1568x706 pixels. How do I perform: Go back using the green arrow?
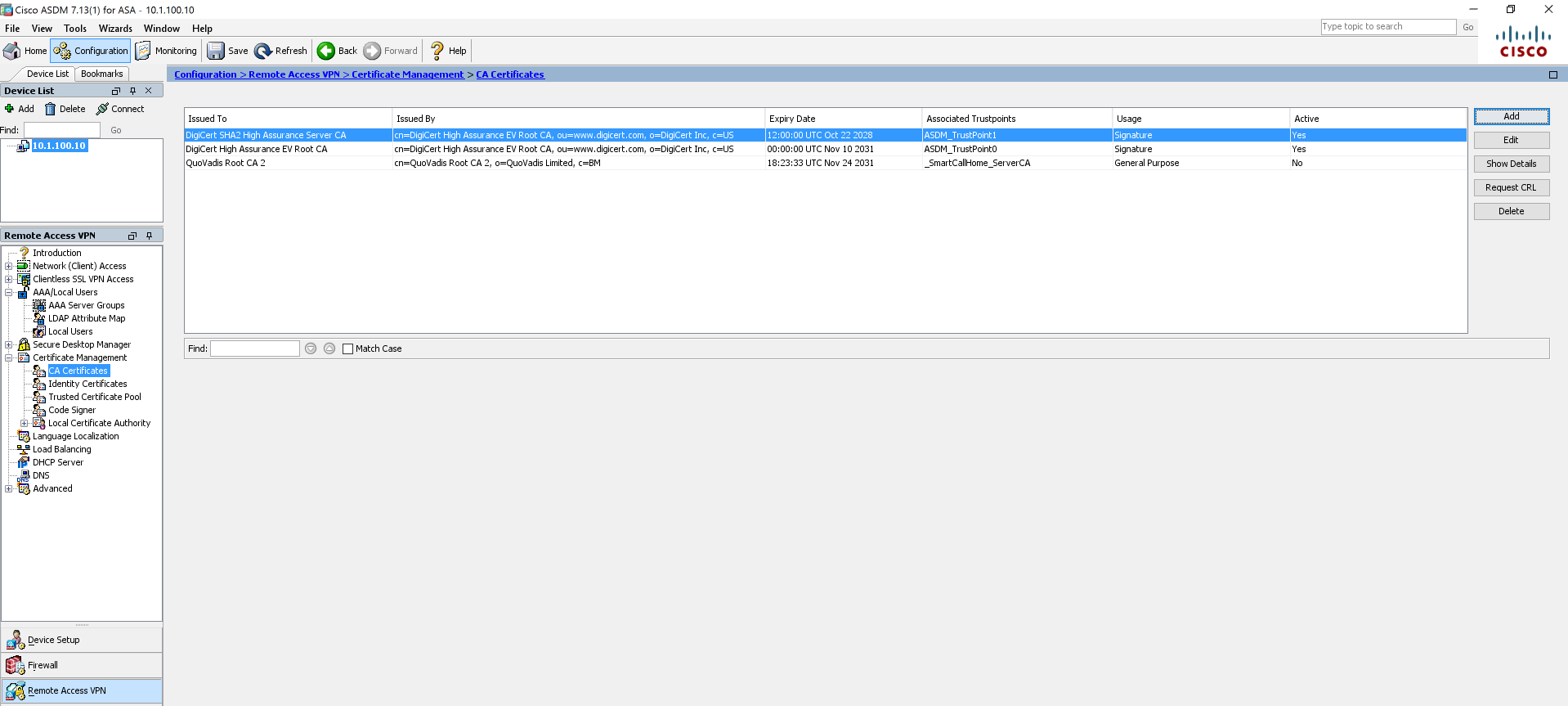click(326, 51)
